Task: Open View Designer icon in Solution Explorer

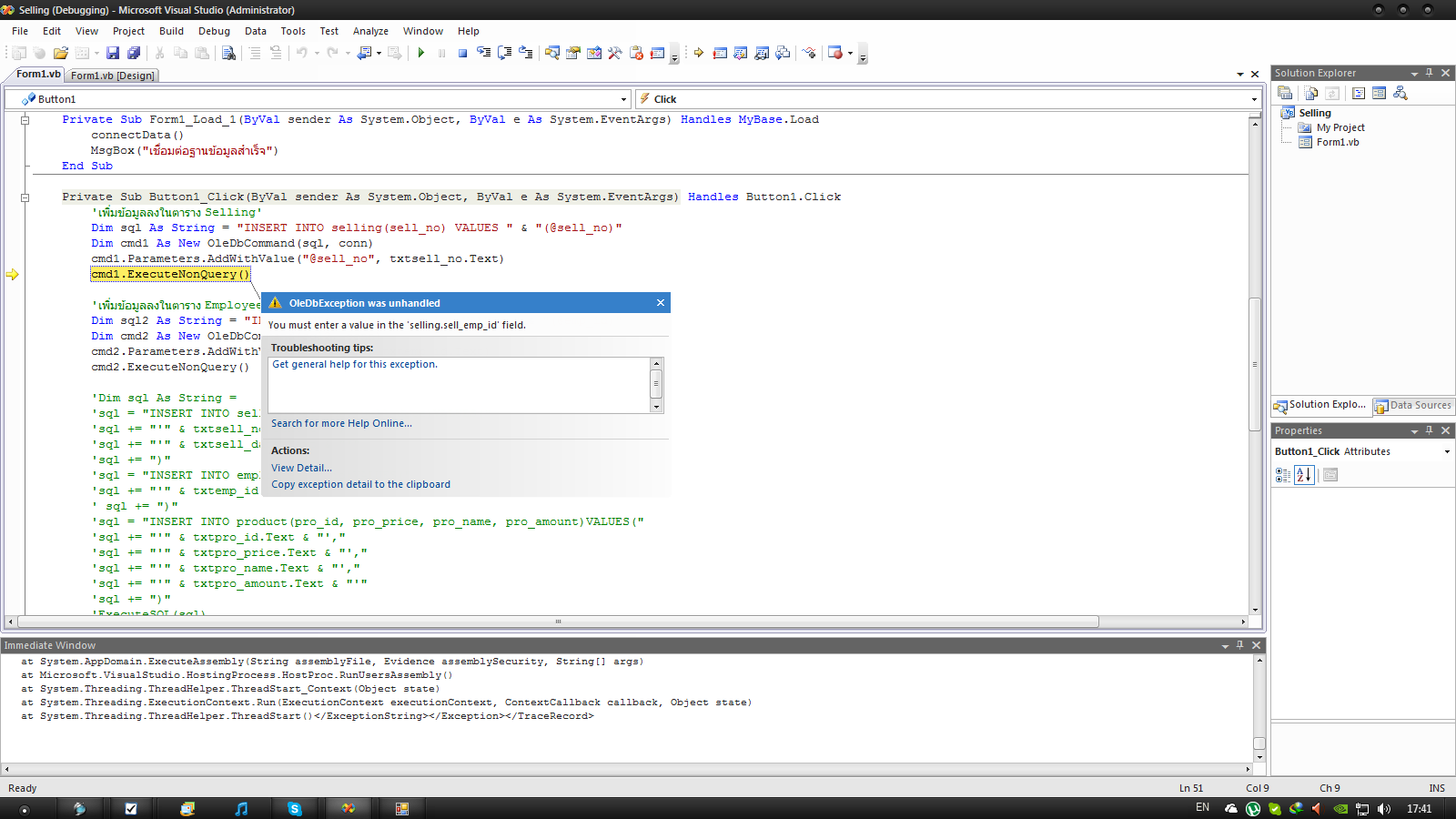Action: (x=1379, y=93)
